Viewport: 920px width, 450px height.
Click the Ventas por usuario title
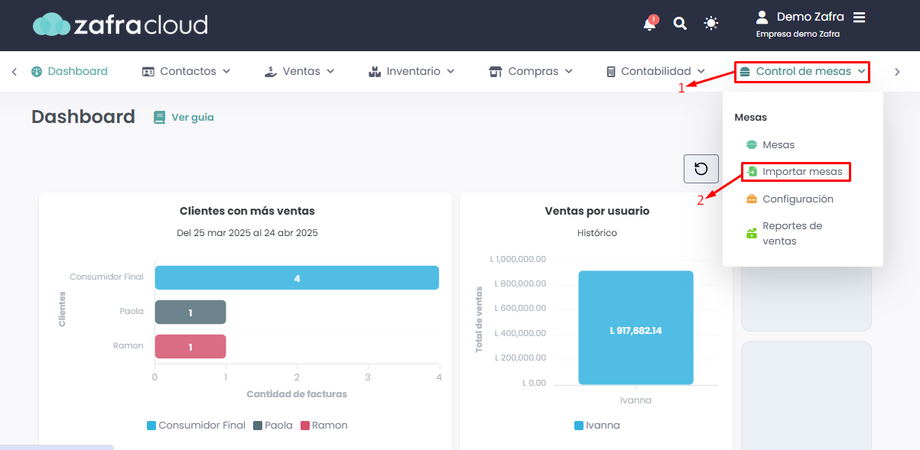tap(597, 211)
